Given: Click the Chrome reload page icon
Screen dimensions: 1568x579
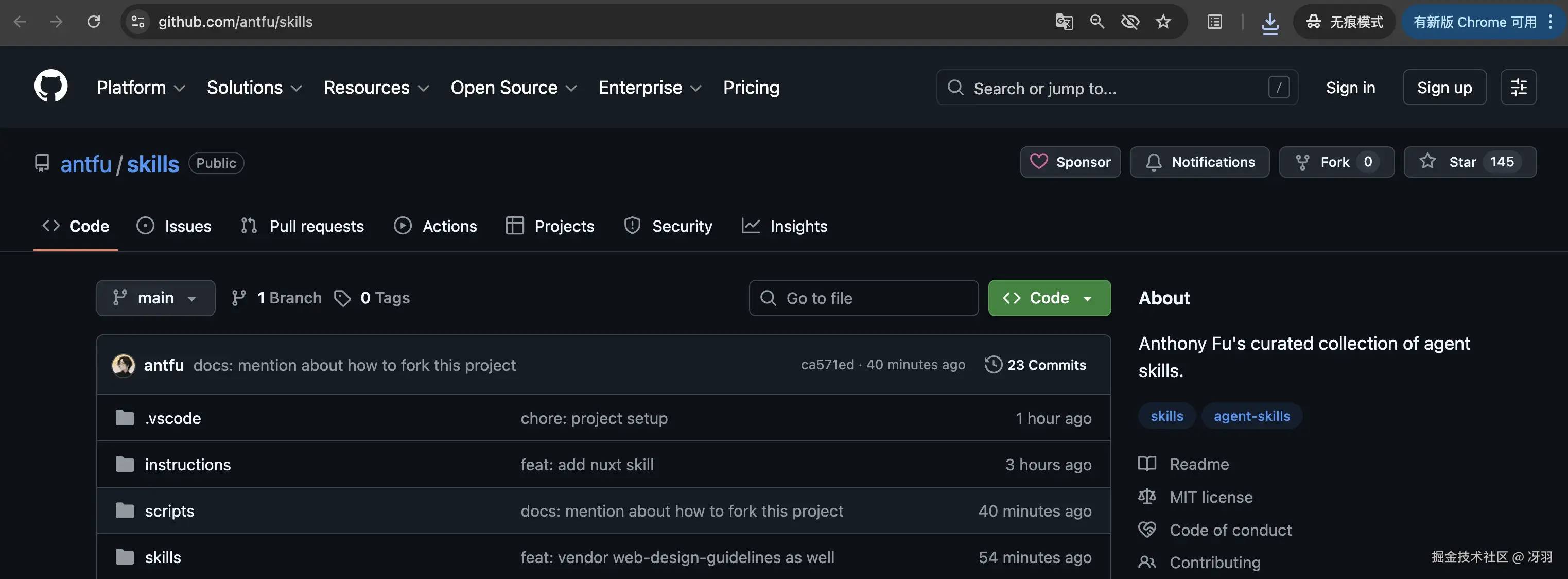Looking at the screenshot, I should point(93,22).
